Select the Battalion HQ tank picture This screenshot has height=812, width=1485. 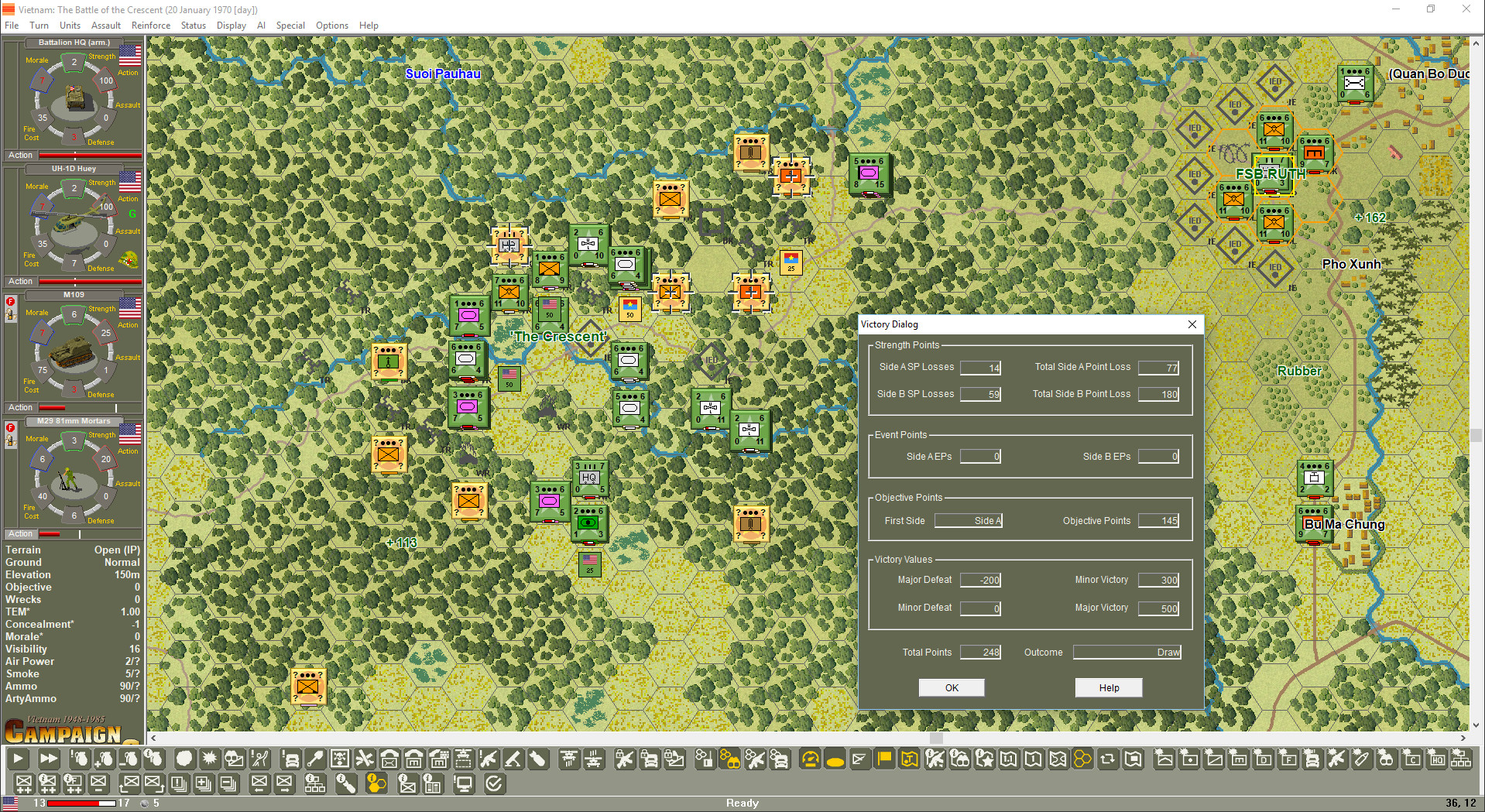coord(75,98)
